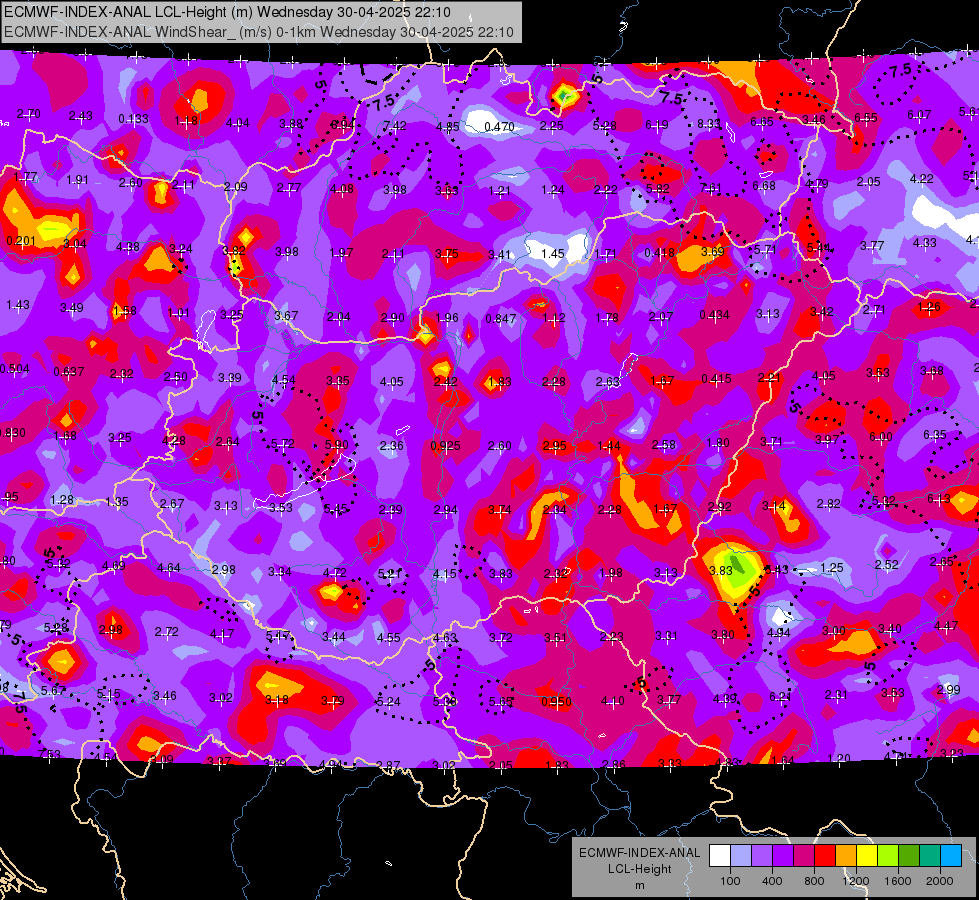Click the grid value 6.00
Image resolution: width=979 pixels, height=900 pixels.
pos(881,437)
